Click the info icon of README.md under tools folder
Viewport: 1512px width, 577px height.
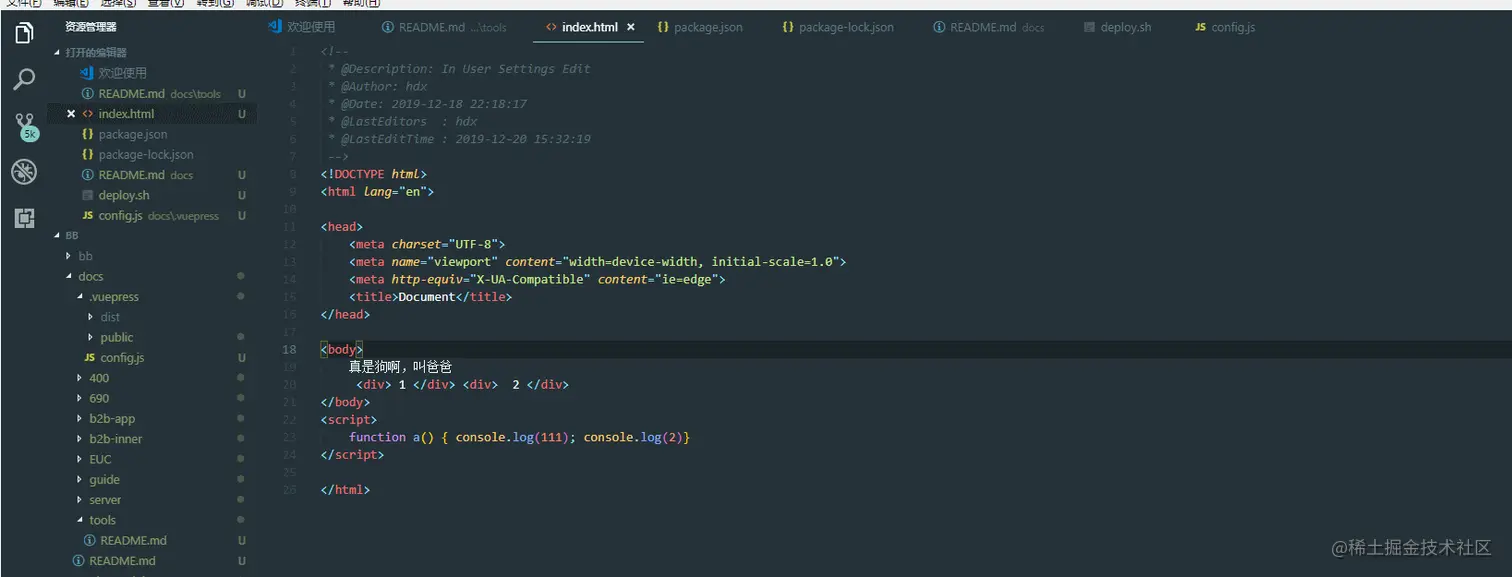point(90,541)
